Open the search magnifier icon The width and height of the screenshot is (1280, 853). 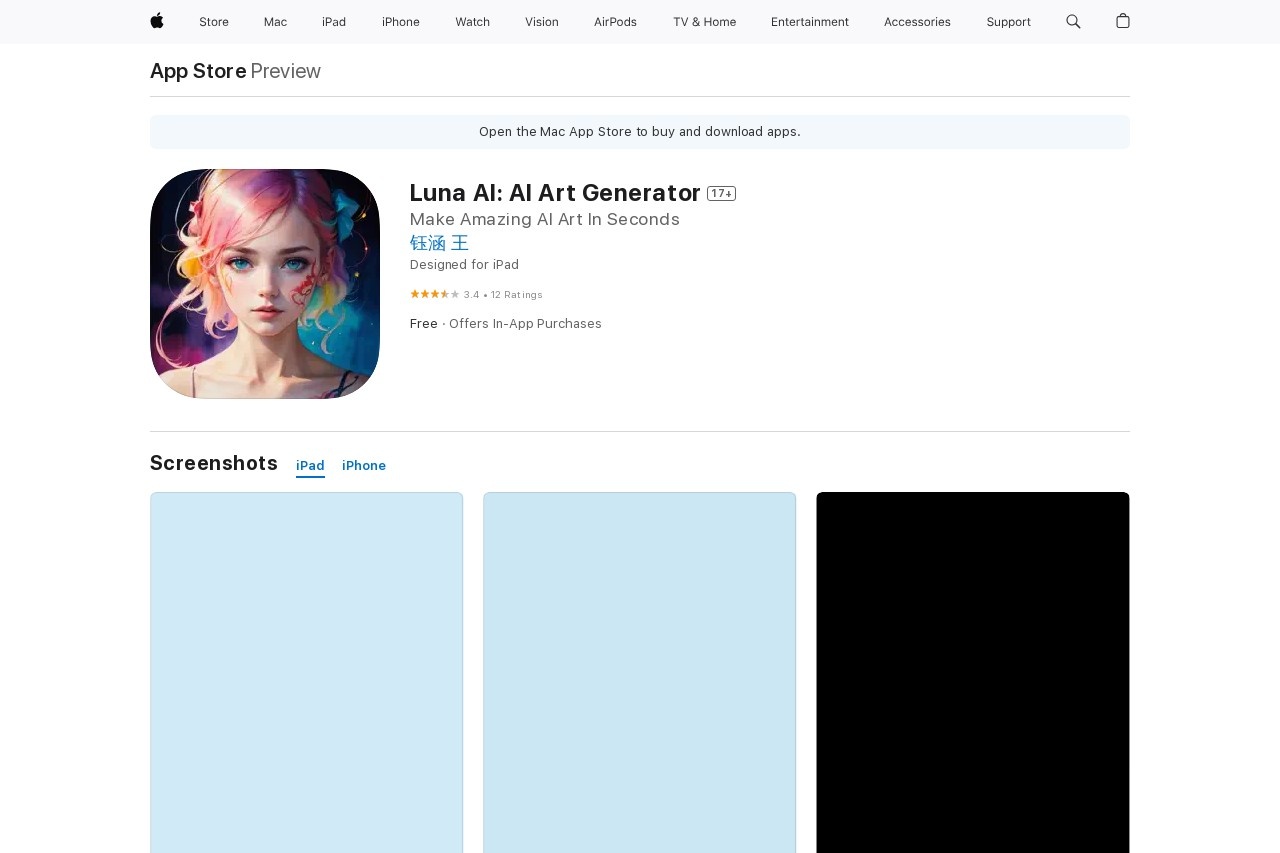pyautogui.click(x=1073, y=21)
